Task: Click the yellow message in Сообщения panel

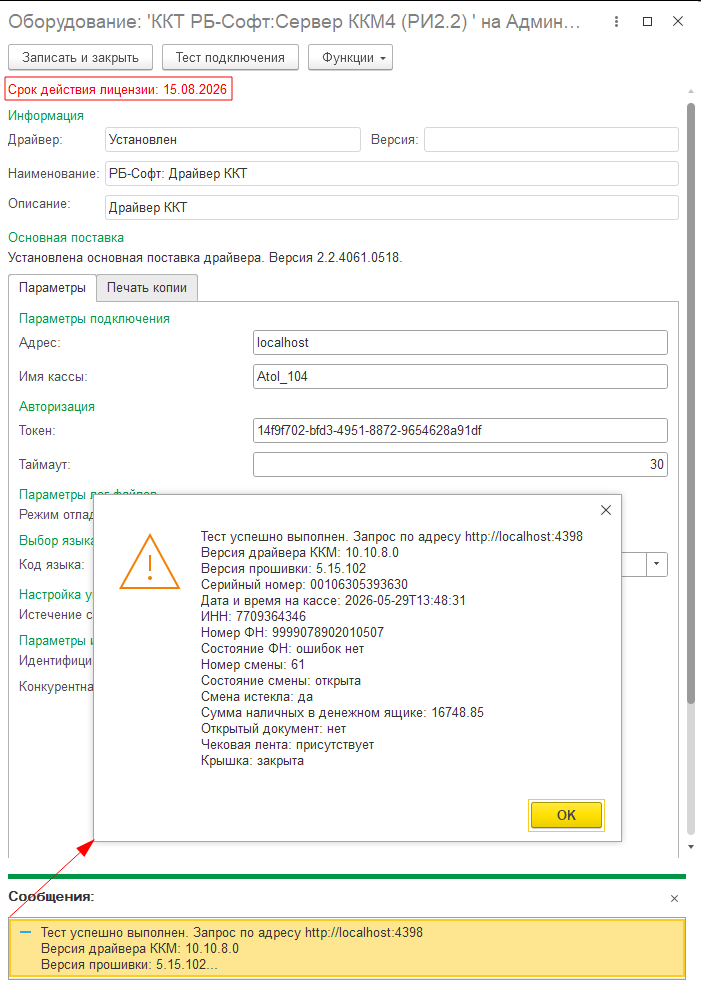Action: coord(347,948)
